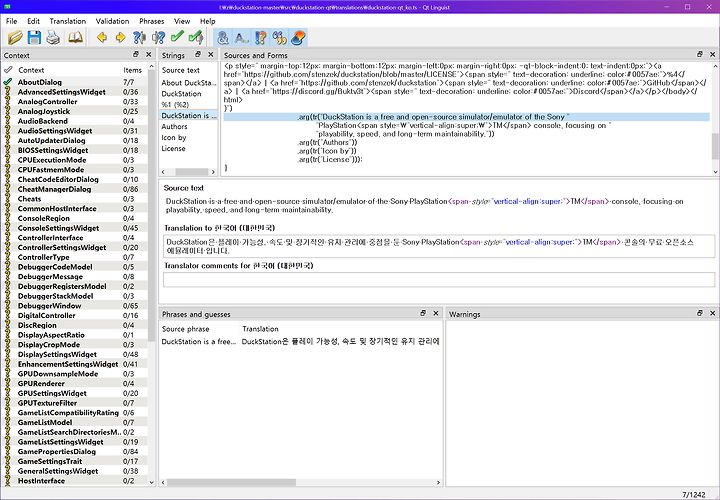Open the Validation menu

pos(112,21)
